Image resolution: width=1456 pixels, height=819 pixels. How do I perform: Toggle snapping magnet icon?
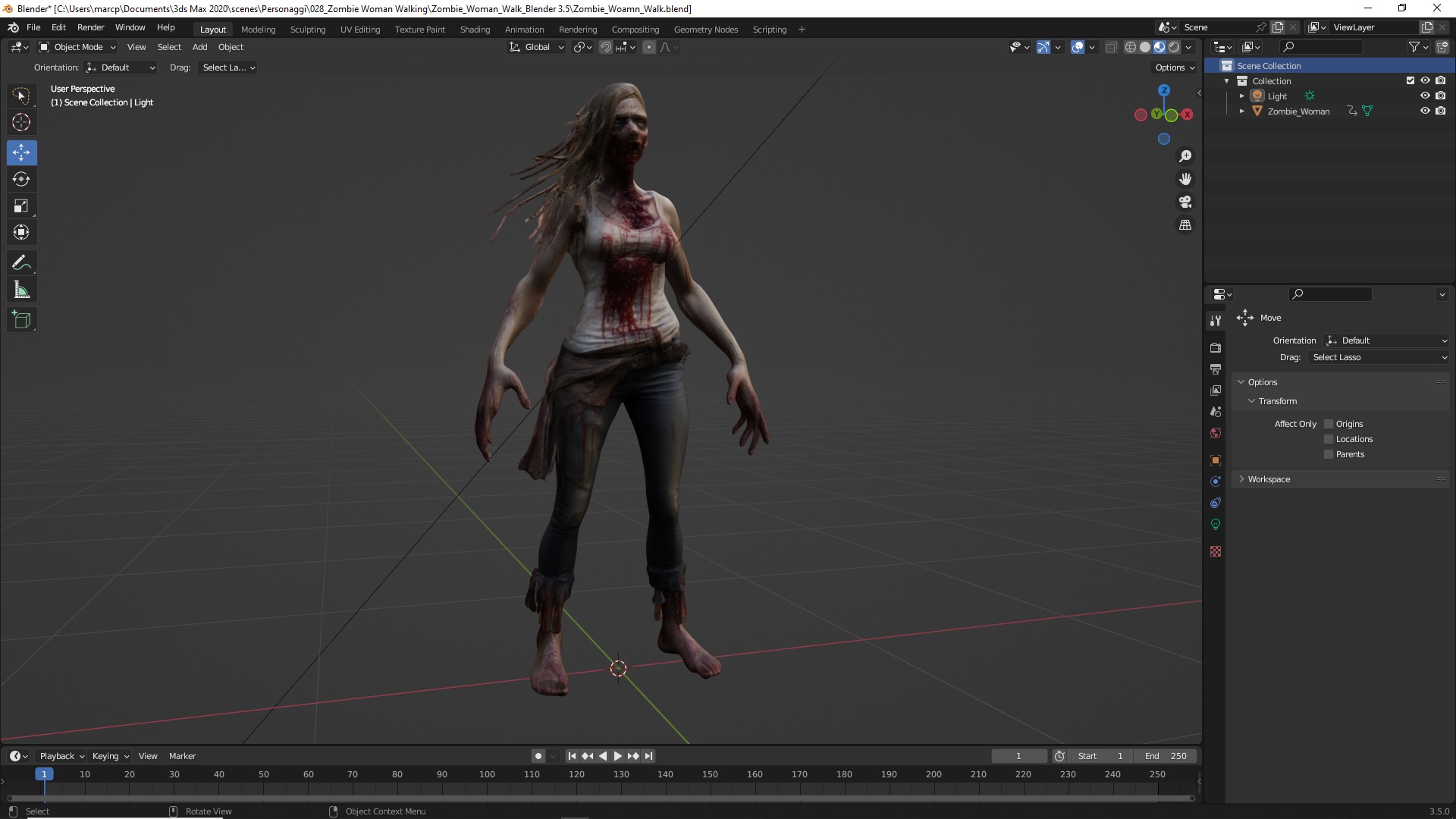(x=605, y=47)
